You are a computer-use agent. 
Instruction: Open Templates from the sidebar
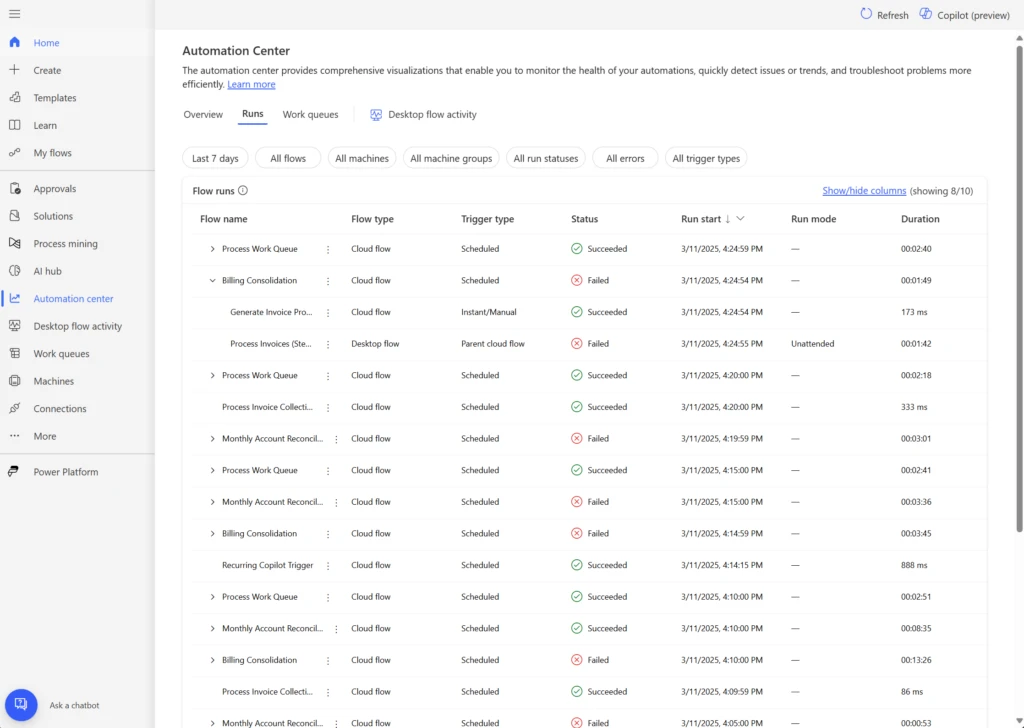[x=53, y=97]
